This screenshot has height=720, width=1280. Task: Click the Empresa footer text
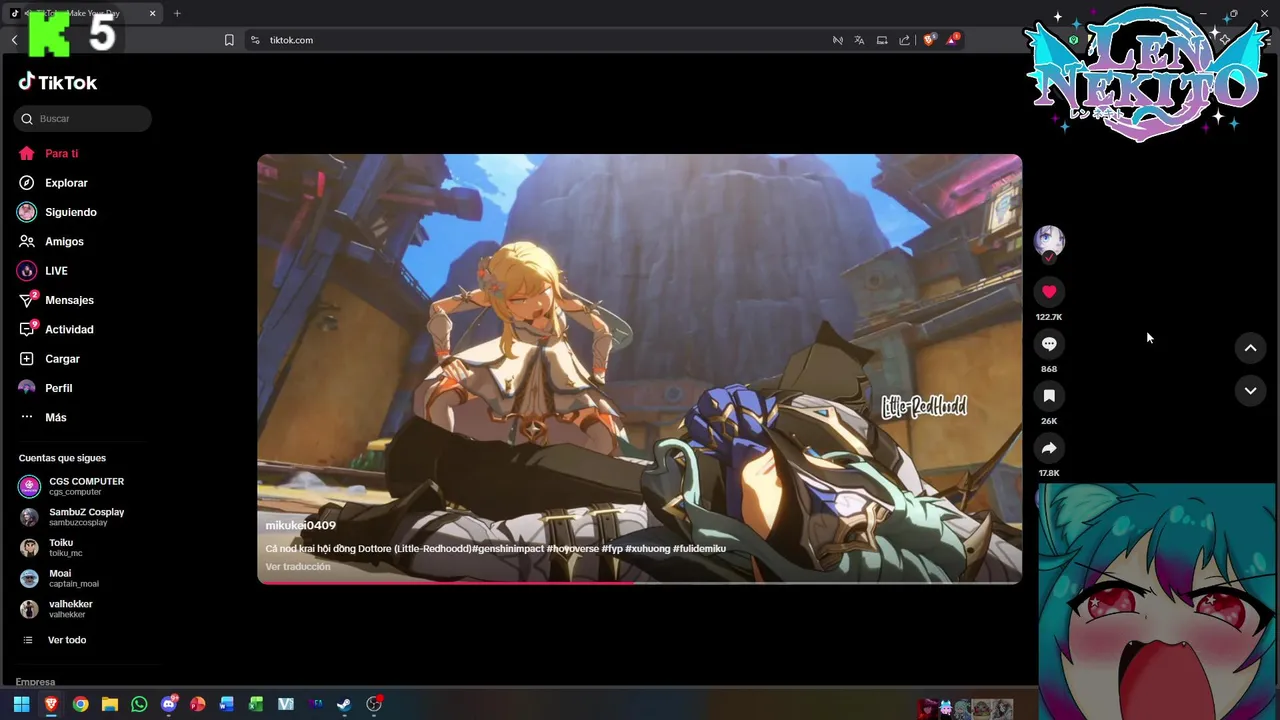pos(36,682)
